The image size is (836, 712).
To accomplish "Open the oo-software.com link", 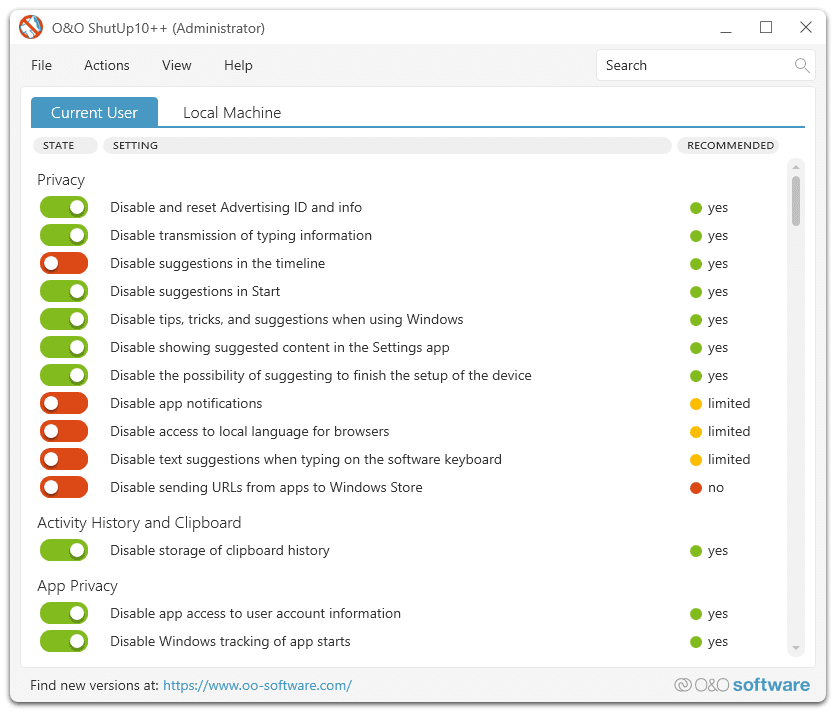I will click(257, 686).
